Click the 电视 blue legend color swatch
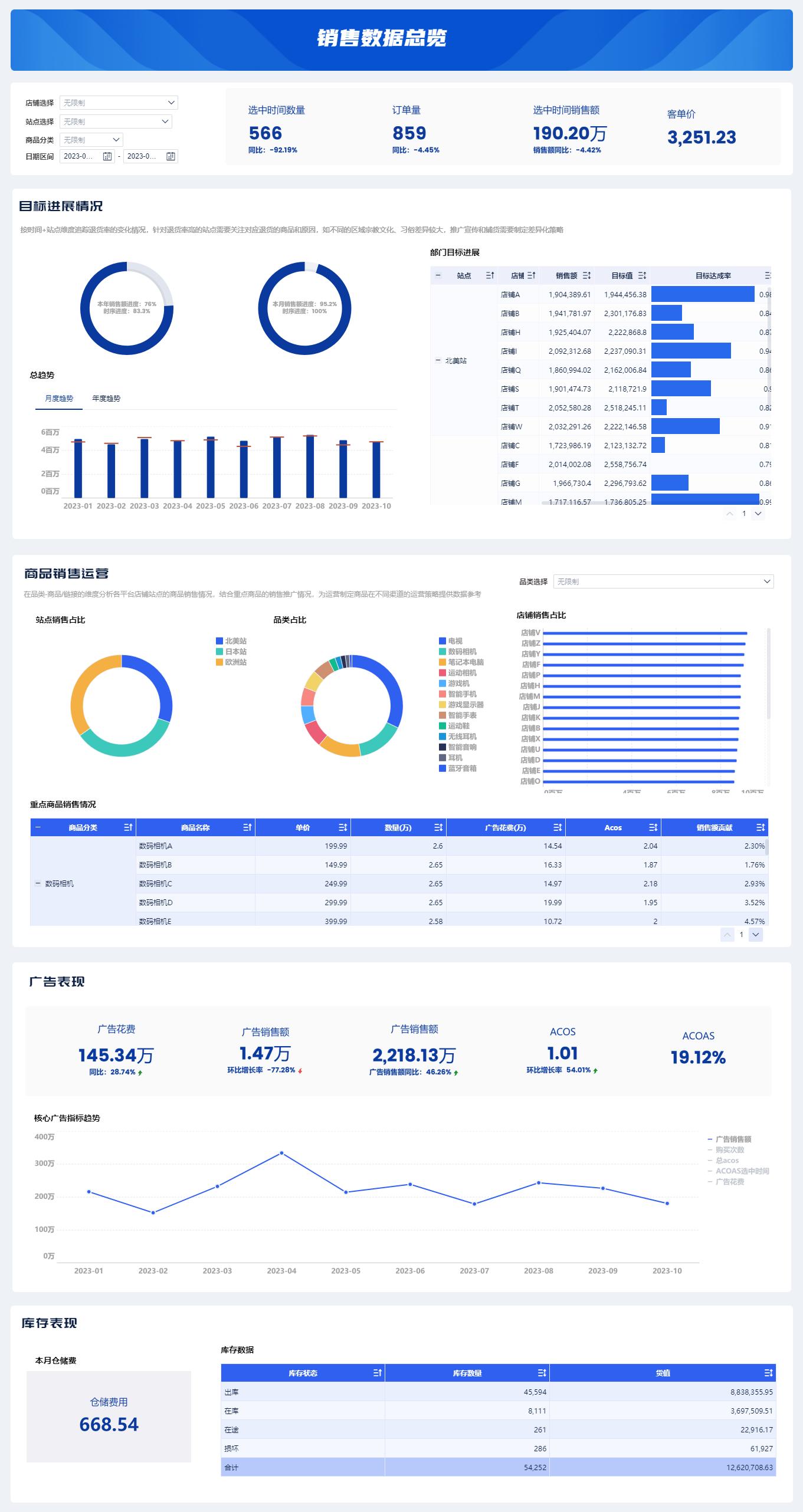 click(x=443, y=641)
